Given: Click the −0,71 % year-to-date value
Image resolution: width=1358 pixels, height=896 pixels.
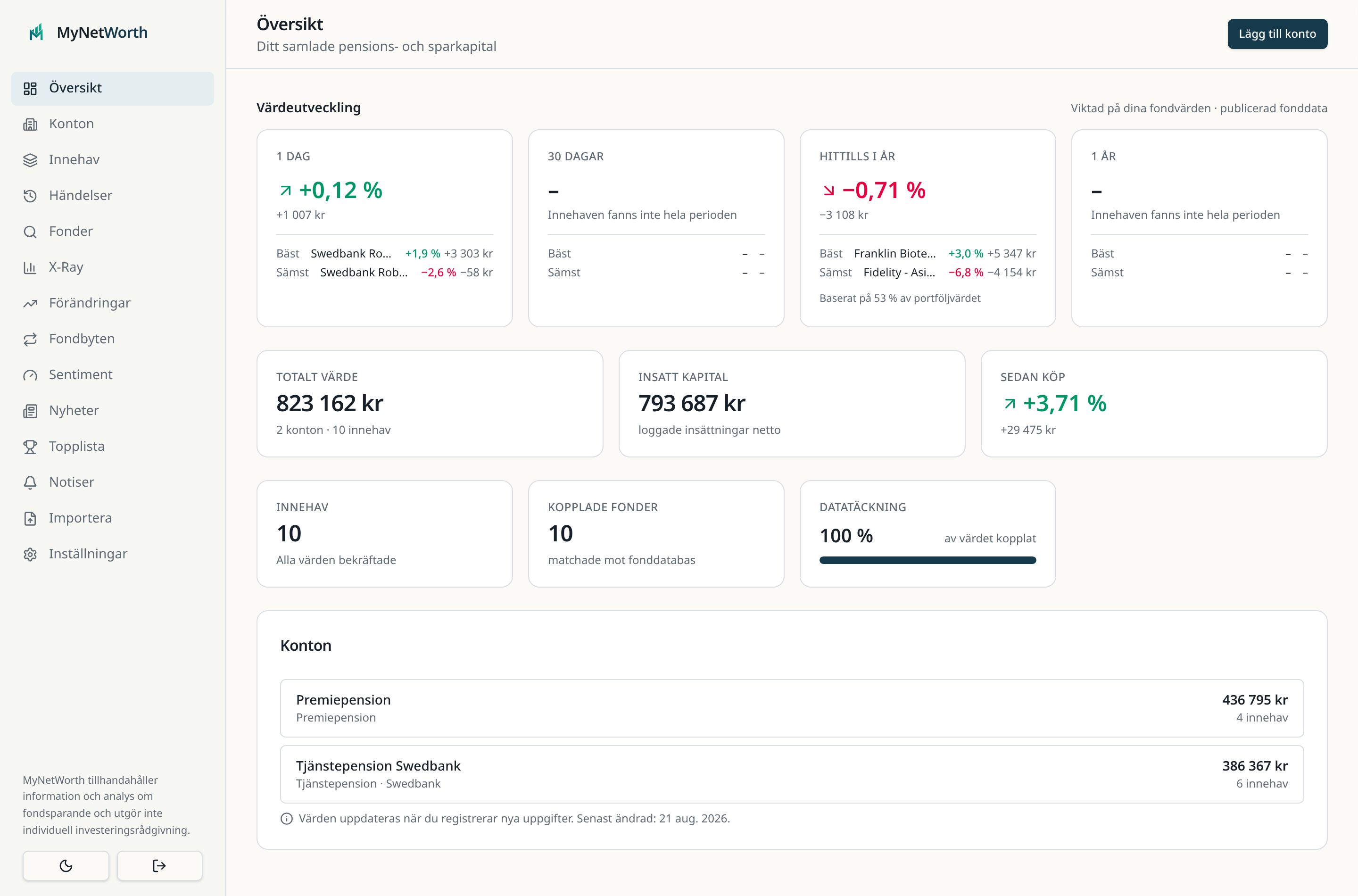Looking at the screenshot, I should point(883,191).
